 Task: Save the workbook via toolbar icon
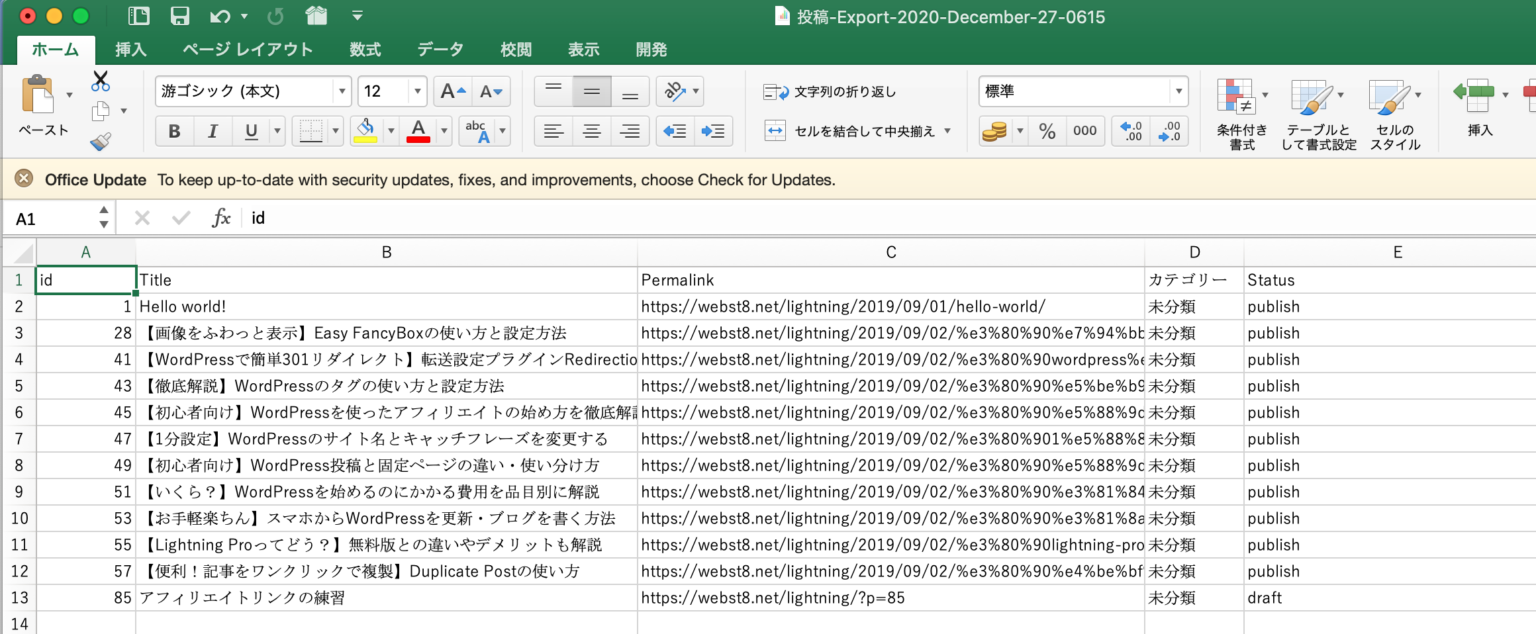click(179, 15)
